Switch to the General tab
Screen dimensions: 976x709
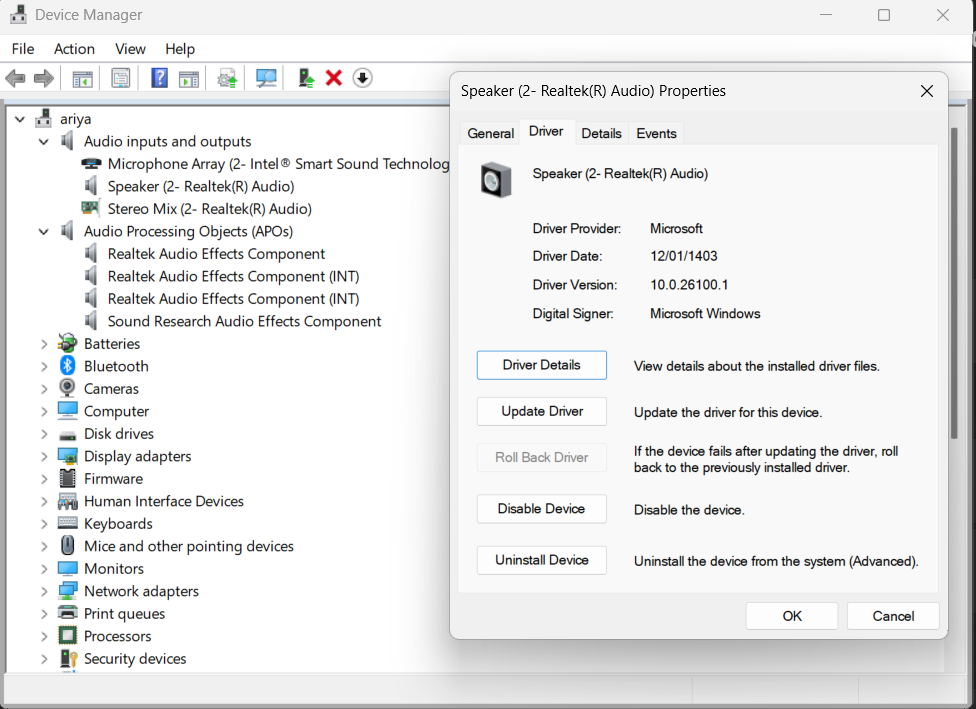(490, 133)
